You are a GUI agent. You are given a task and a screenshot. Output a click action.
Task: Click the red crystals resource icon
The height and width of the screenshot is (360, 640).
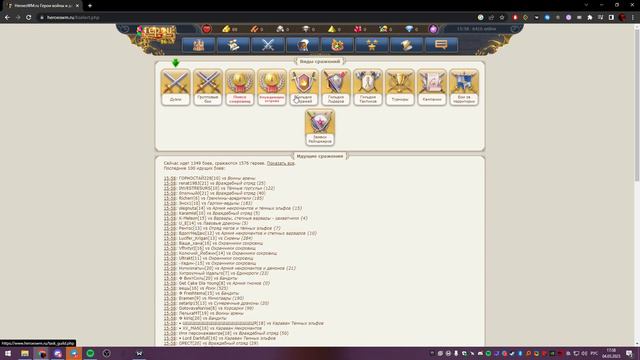click(358, 29)
